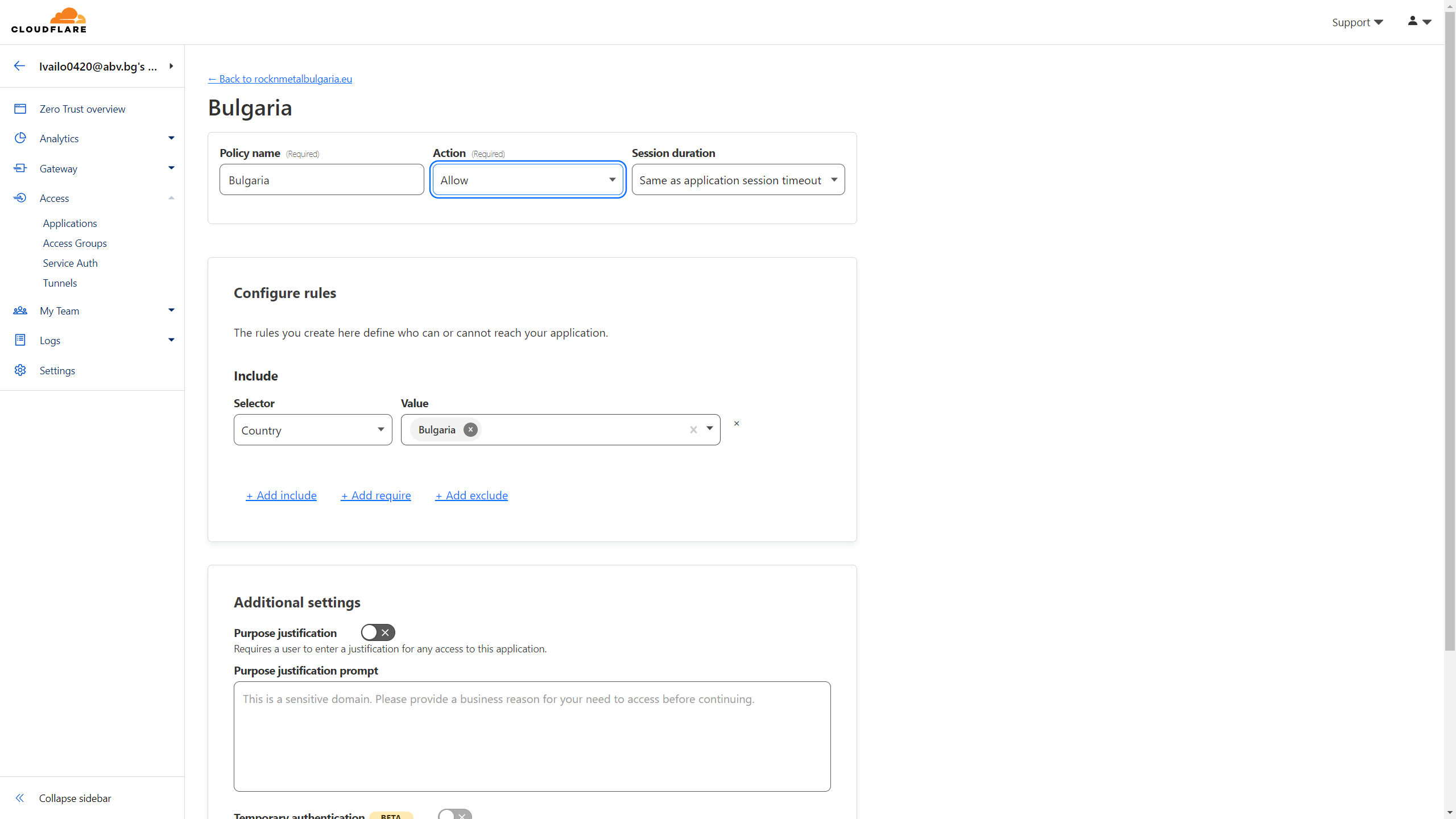The image size is (1456, 819).
Task: Go to Tunnels under Access
Action: click(x=60, y=283)
